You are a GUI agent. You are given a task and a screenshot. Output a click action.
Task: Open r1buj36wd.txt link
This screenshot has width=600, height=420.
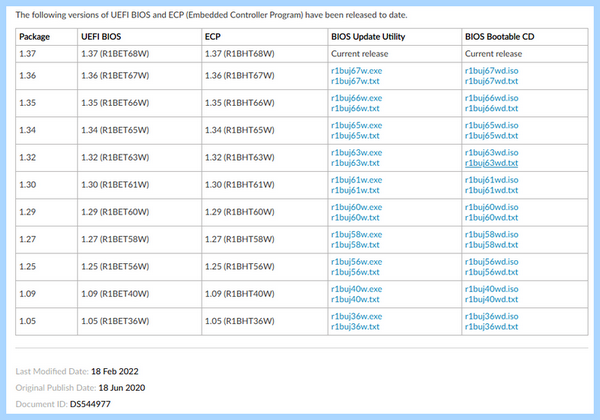491,327
